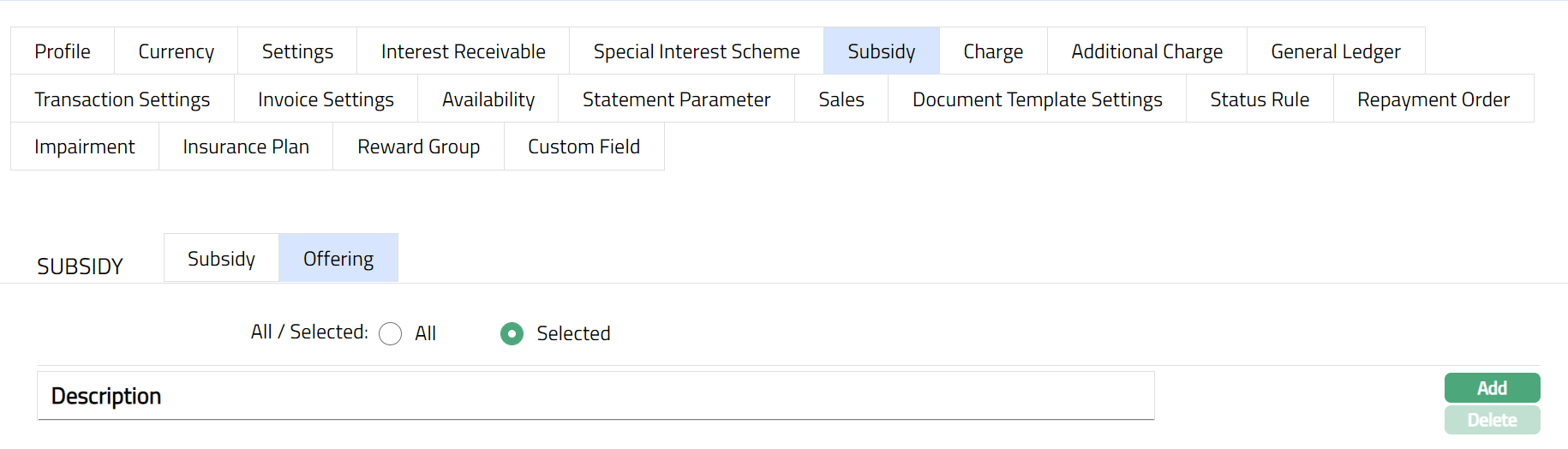The height and width of the screenshot is (449, 1568).
Task: Open Document Template Settings tab
Action: click(1037, 99)
